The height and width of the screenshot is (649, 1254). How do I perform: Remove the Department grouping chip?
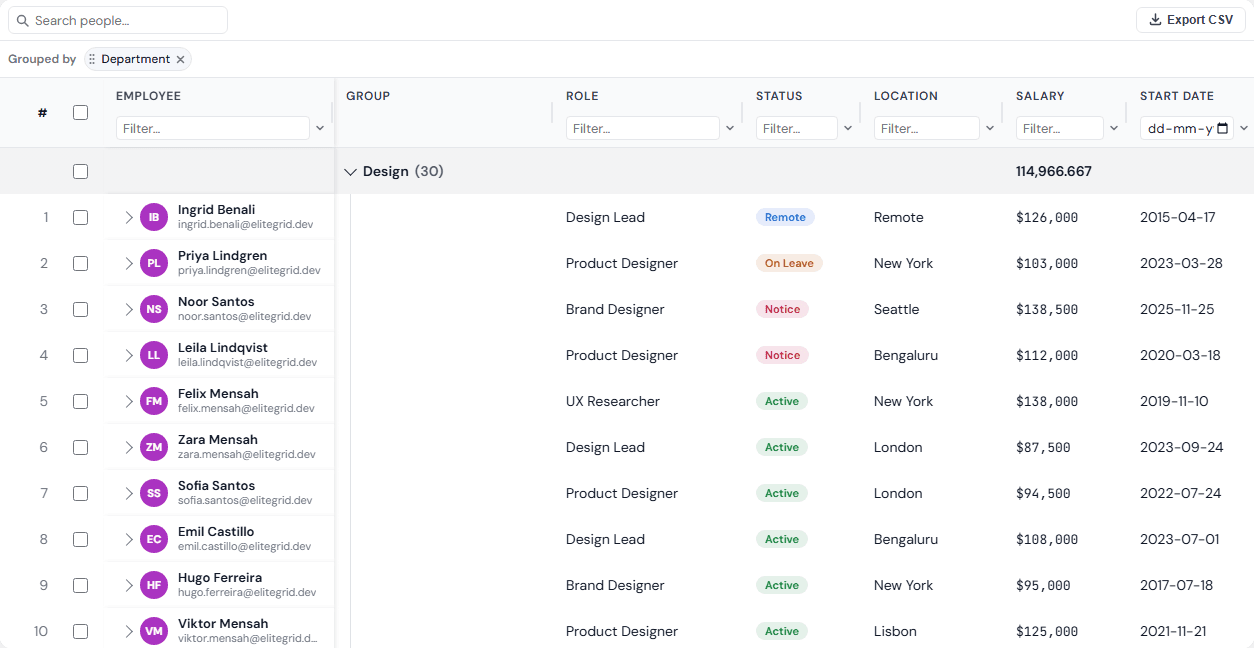click(x=180, y=59)
